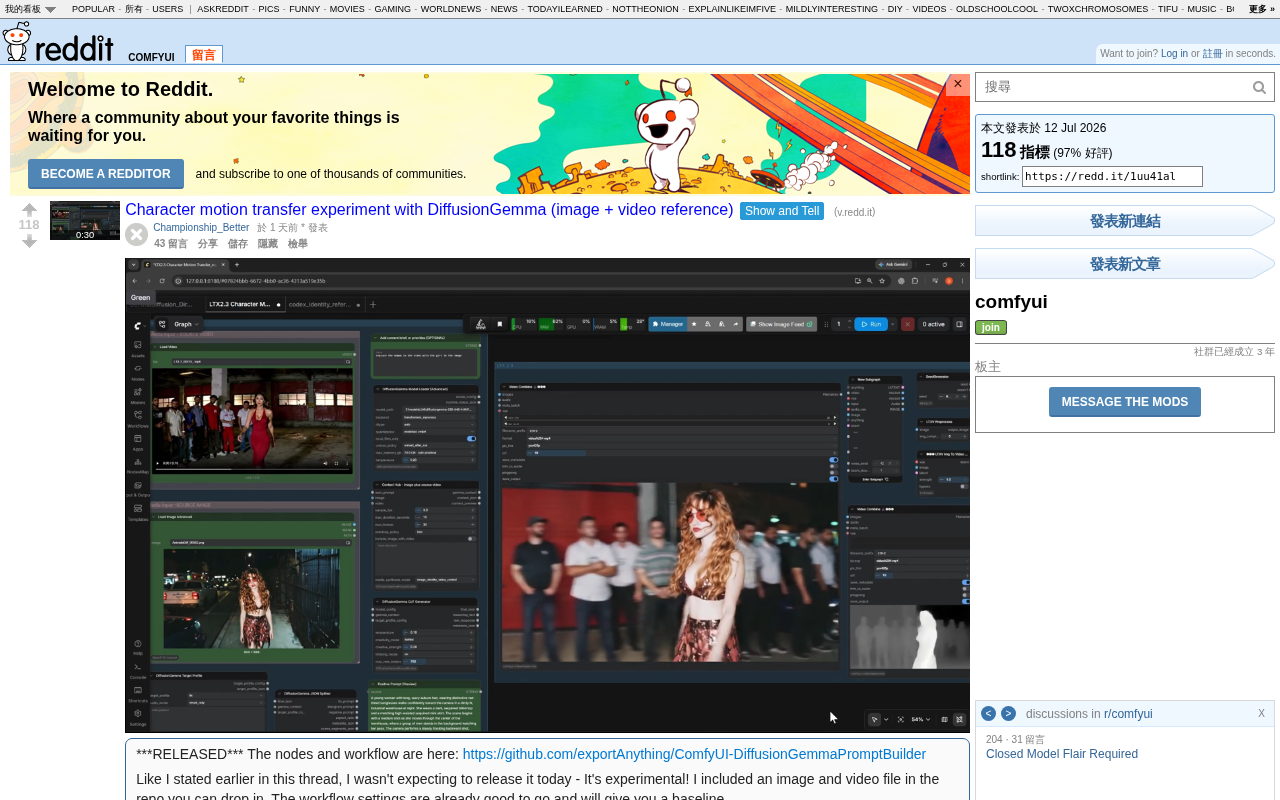The height and width of the screenshot is (800, 1280).
Task: Click 檢舉 to report the post
Action: 298,244
